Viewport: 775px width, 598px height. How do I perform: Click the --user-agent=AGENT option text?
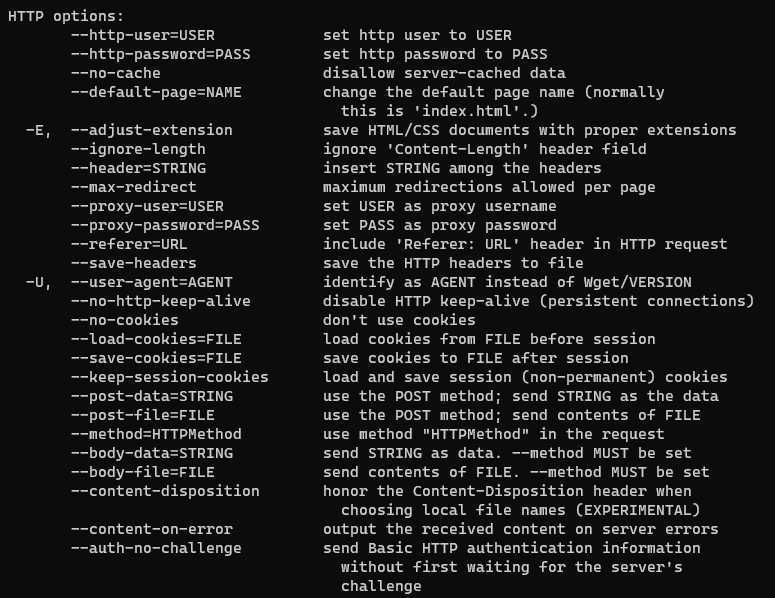click(x=151, y=282)
